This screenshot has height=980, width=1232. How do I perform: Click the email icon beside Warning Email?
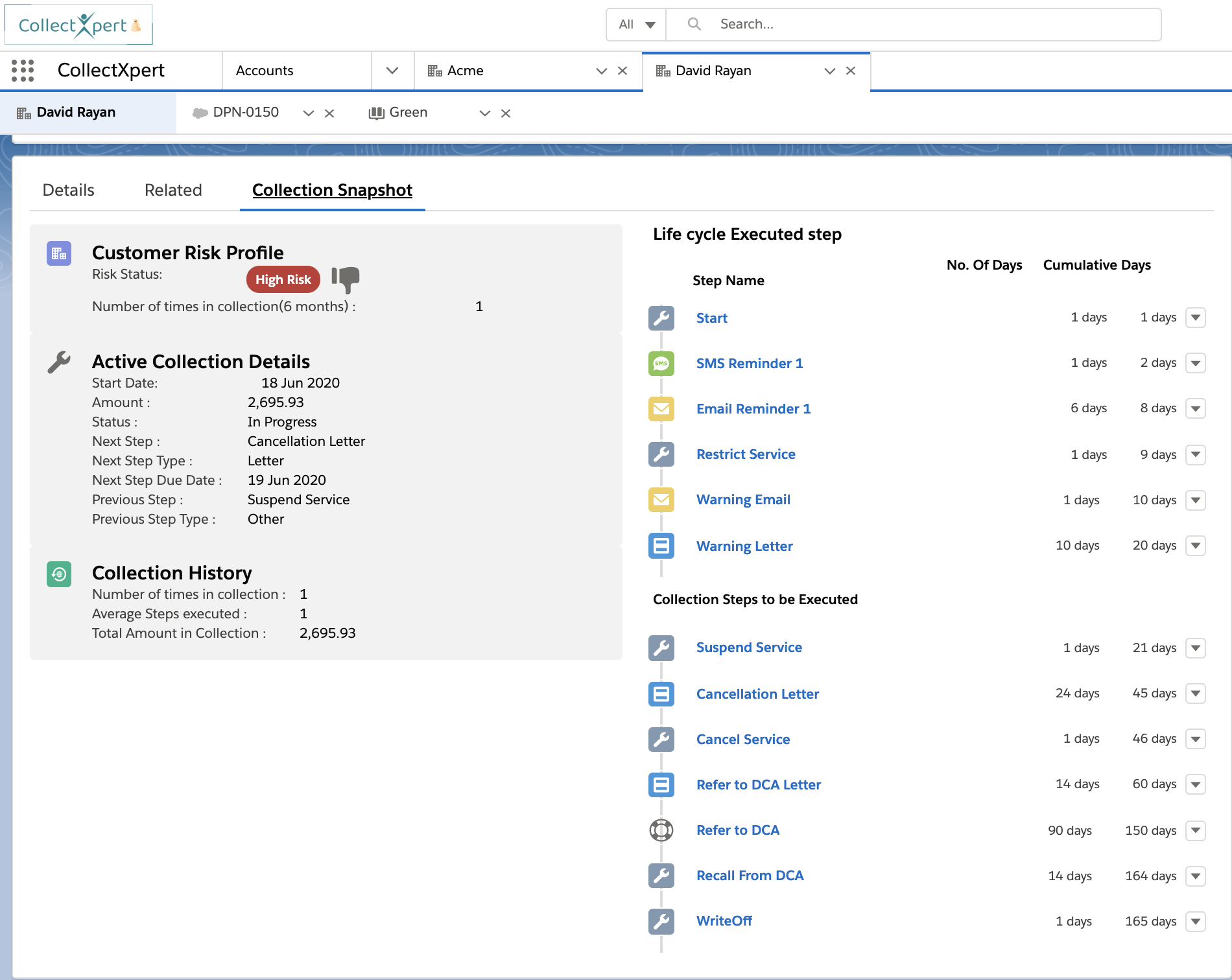tap(661, 500)
